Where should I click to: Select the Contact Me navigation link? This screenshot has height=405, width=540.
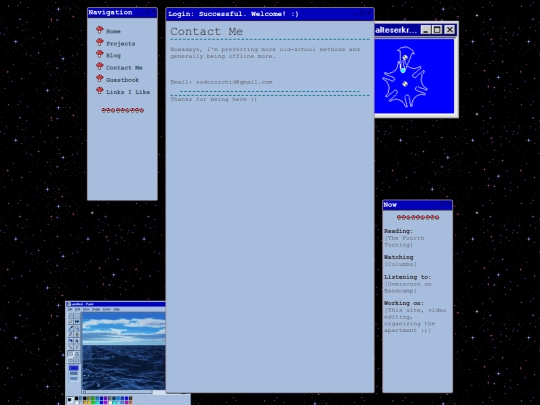(x=124, y=68)
